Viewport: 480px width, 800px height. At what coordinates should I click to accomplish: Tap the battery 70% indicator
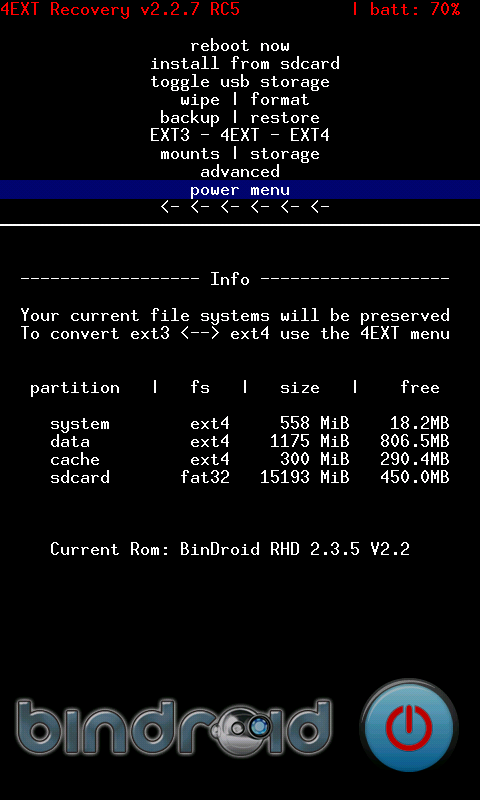(406, 9)
